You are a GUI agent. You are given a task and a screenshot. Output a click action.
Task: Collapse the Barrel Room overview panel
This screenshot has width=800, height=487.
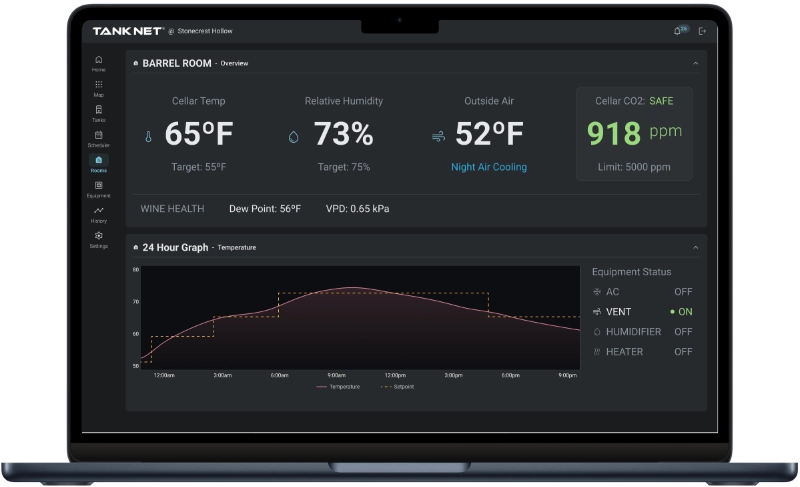point(695,63)
